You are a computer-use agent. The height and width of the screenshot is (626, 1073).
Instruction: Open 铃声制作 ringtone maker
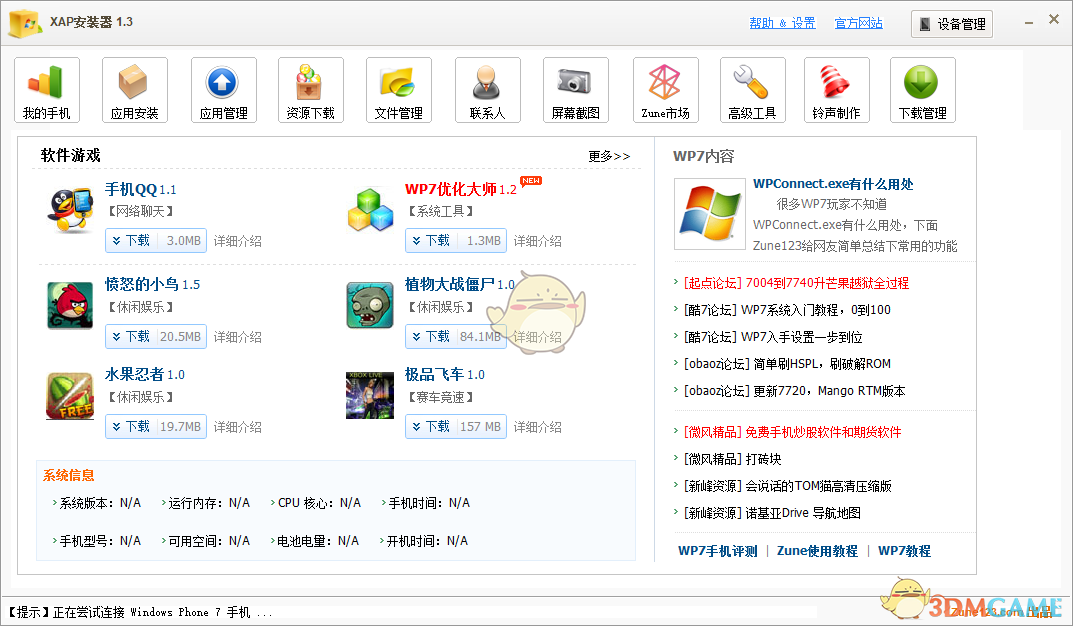coord(837,90)
